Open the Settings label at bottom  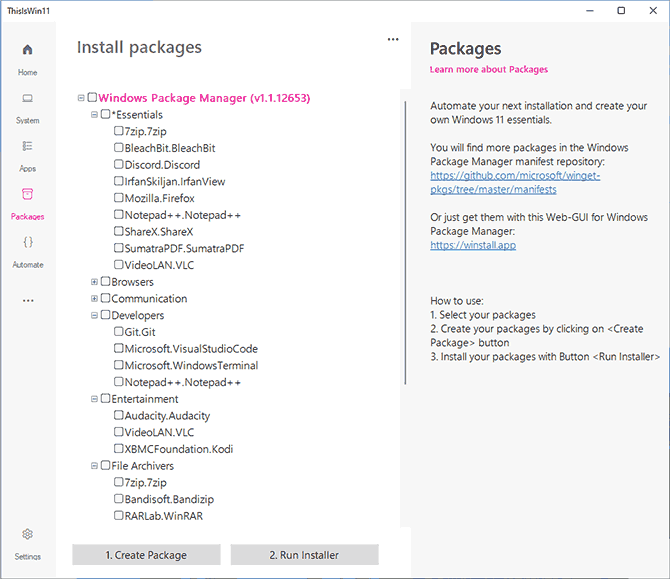pyautogui.click(x=27, y=556)
